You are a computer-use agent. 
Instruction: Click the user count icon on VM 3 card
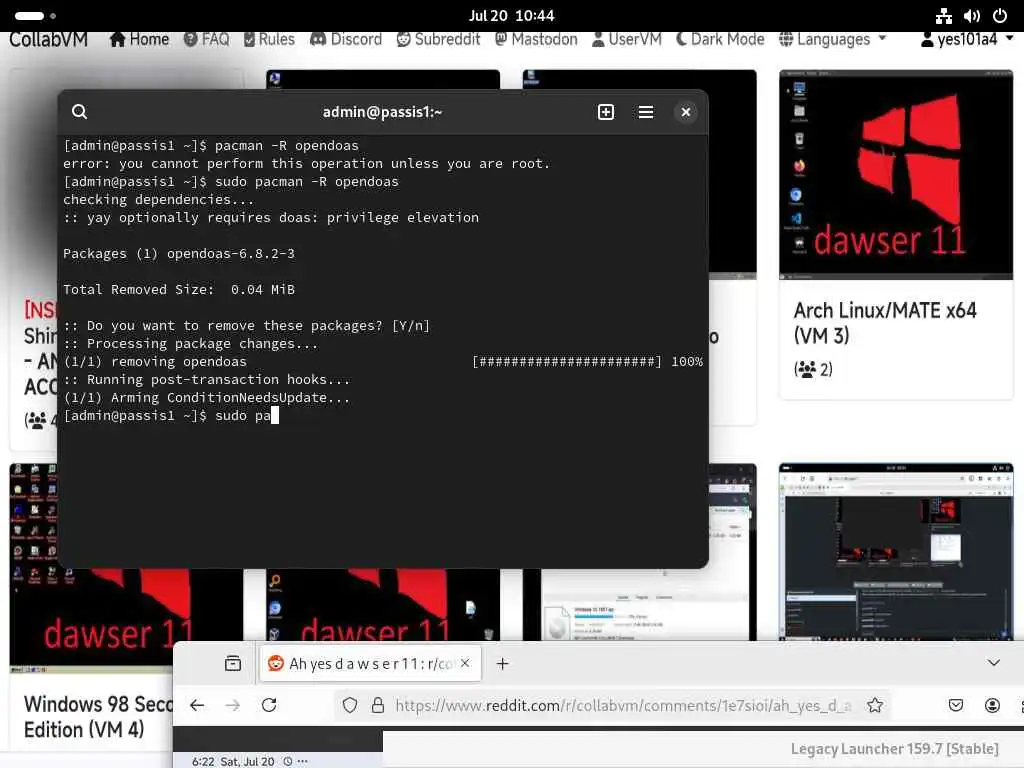(x=806, y=369)
